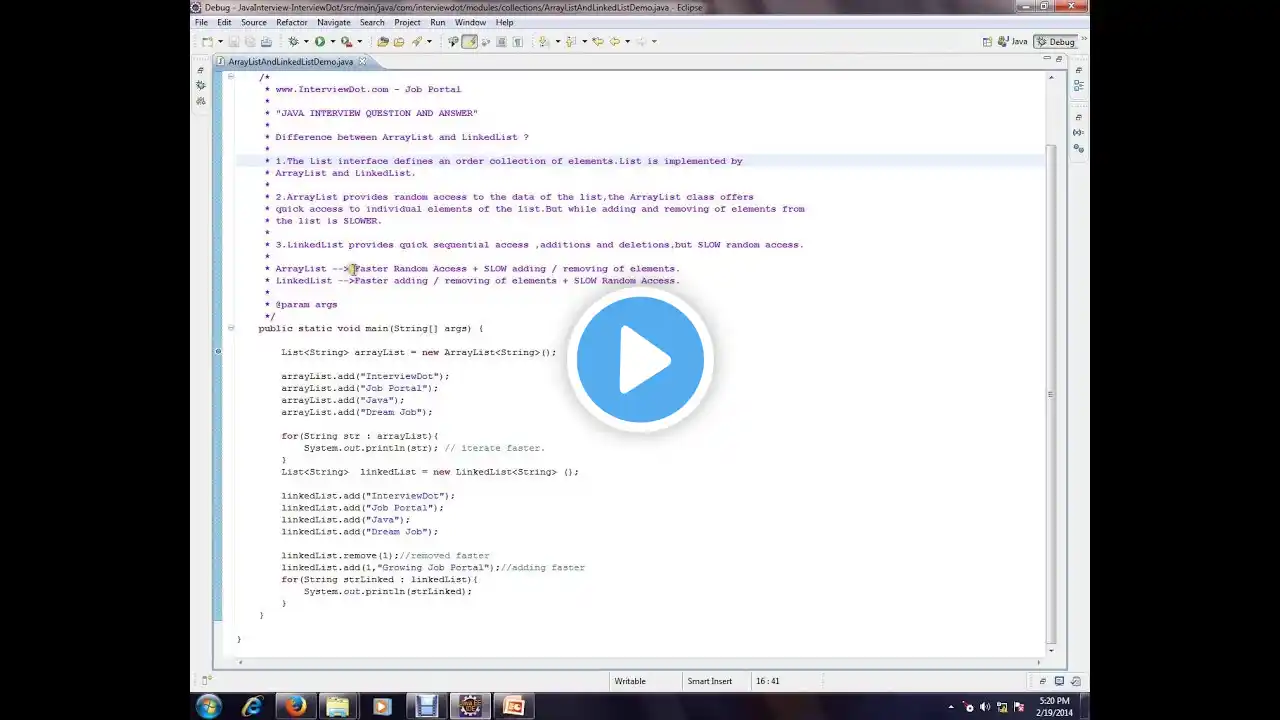Select the ArrayListAndLinkedListDemo.java editor tab
1280x720 pixels.
(x=290, y=62)
